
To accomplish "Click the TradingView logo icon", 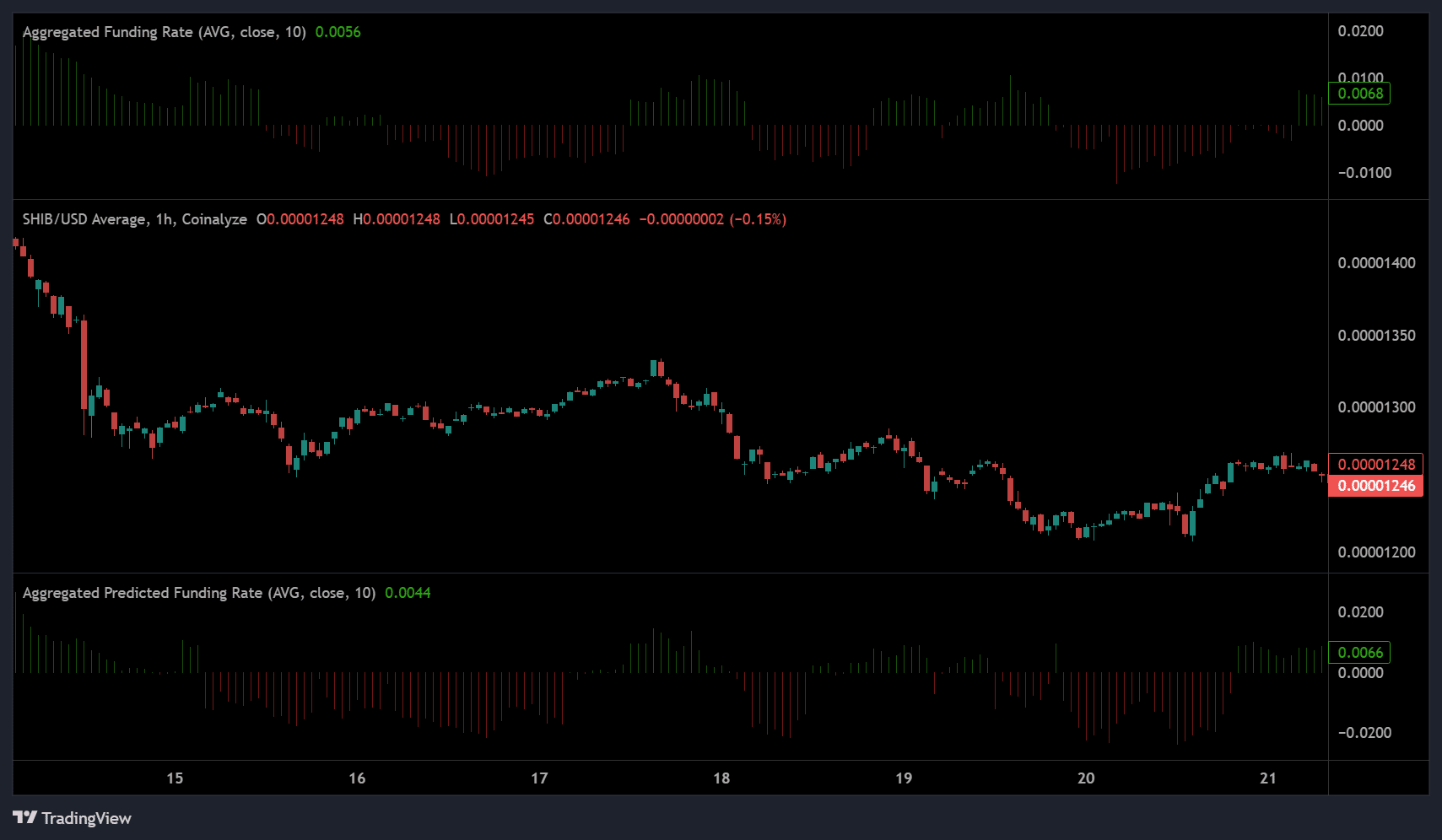I will 25,818.
